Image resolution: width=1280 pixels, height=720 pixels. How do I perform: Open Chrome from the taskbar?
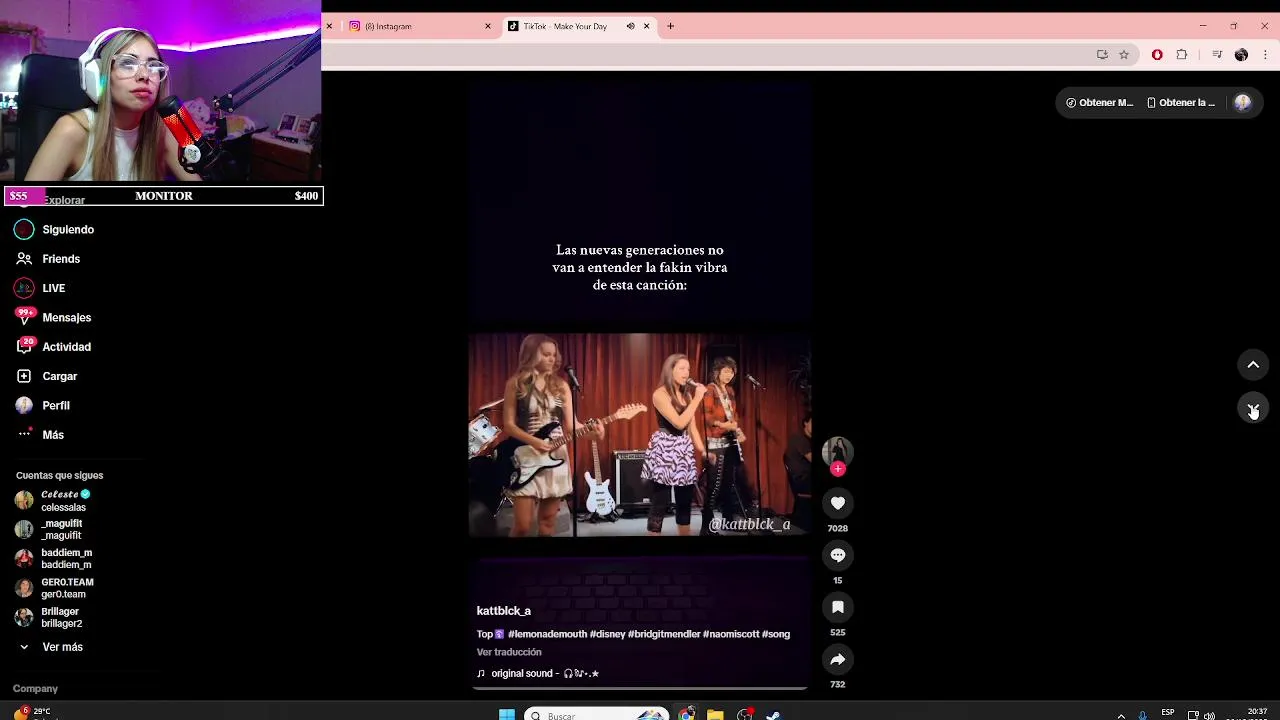(687, 714)
